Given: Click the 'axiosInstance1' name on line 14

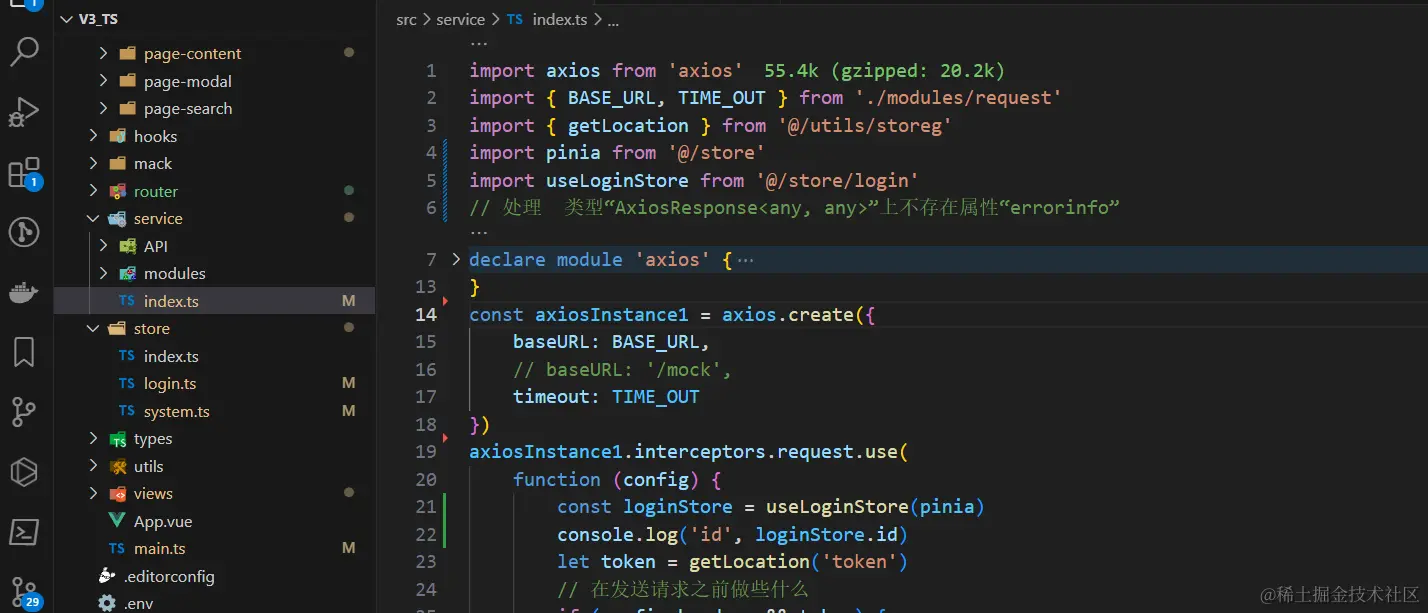Looking at the screenshot, I should 612,314.
